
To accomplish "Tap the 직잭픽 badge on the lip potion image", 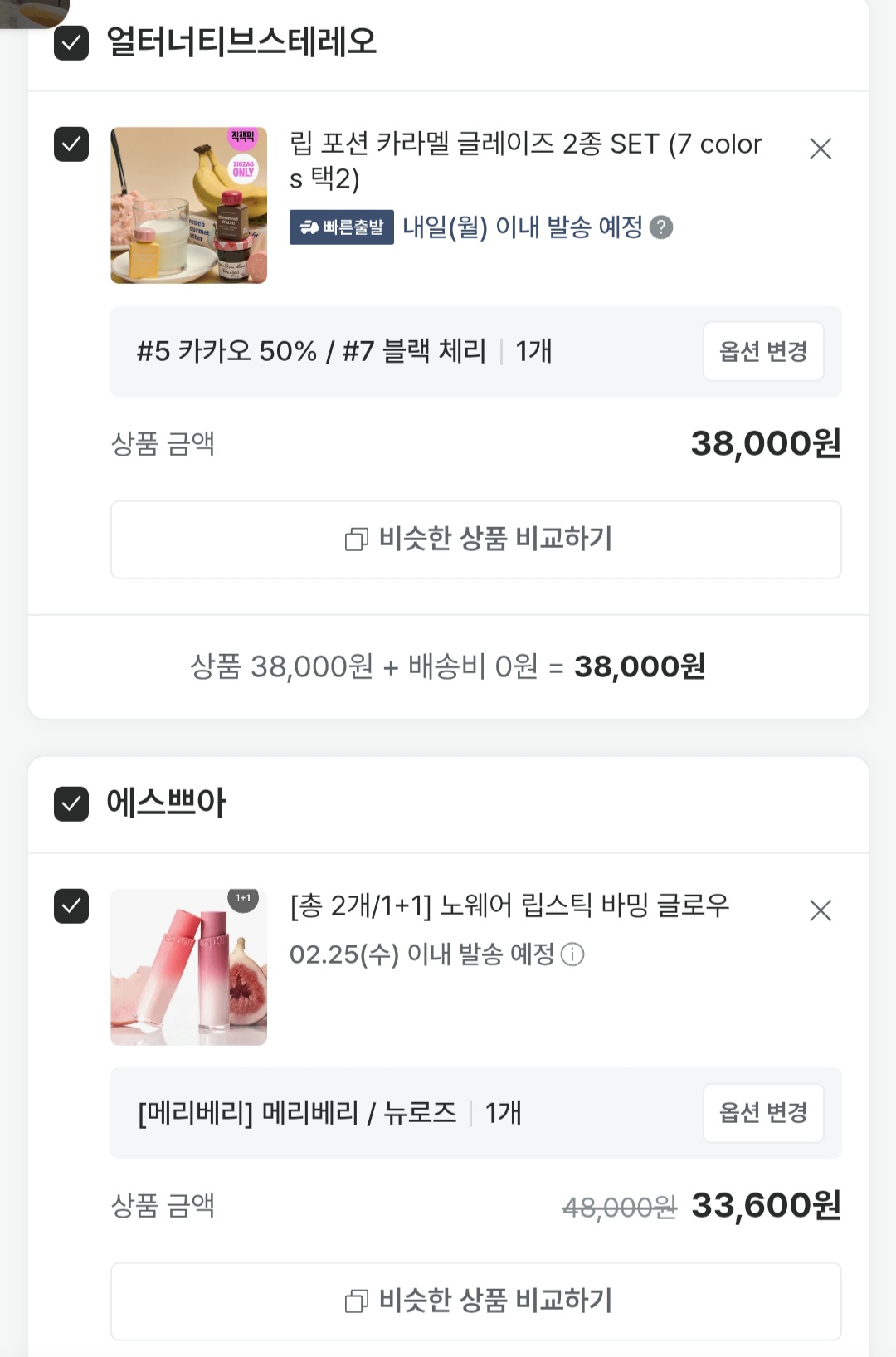I will coord(243,137).
